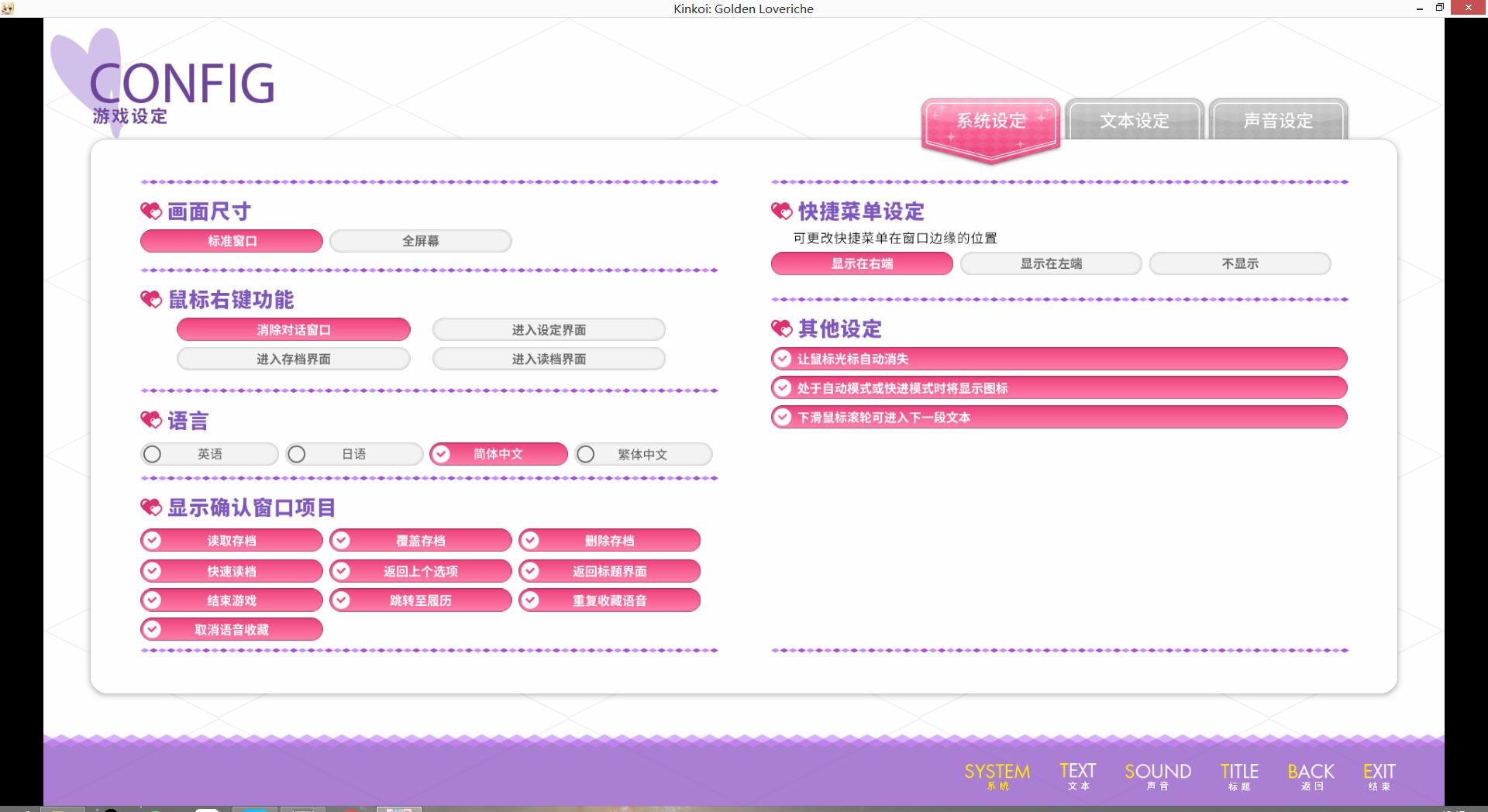Select 日语 language radio option
This screenshot has width=1488, height=812.
click(297, 454)
